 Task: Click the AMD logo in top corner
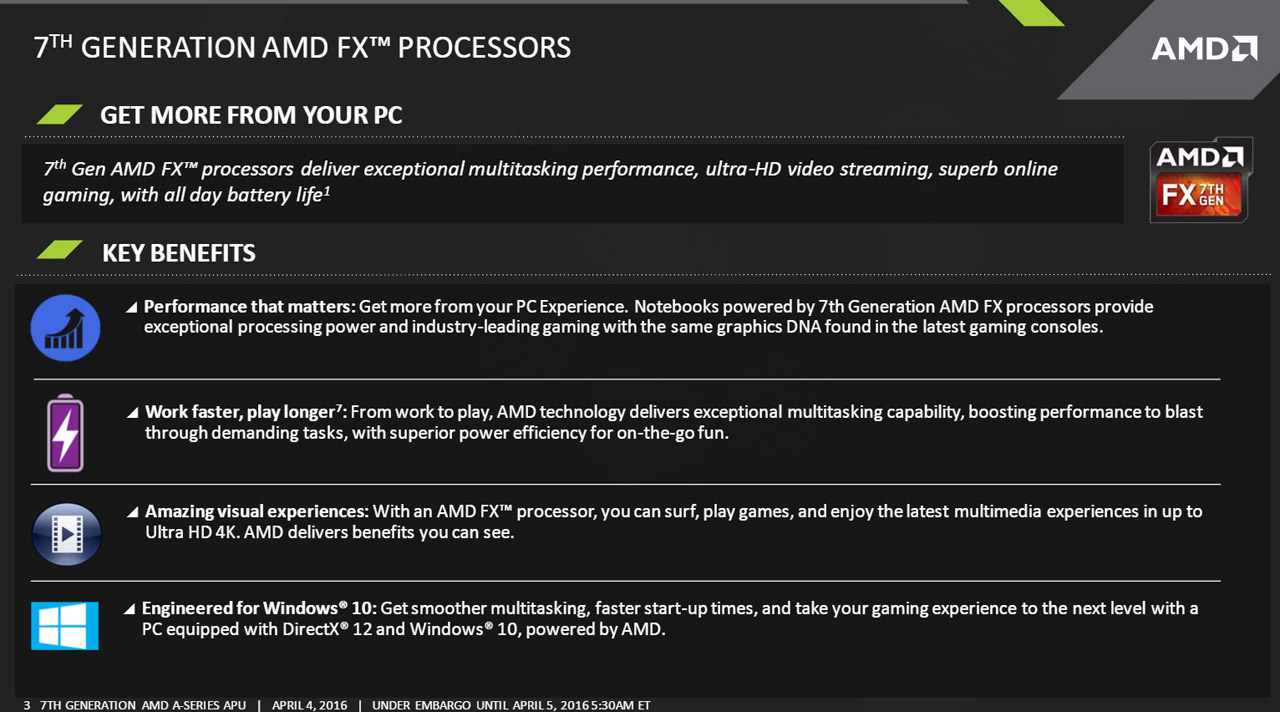(1204, 48)
